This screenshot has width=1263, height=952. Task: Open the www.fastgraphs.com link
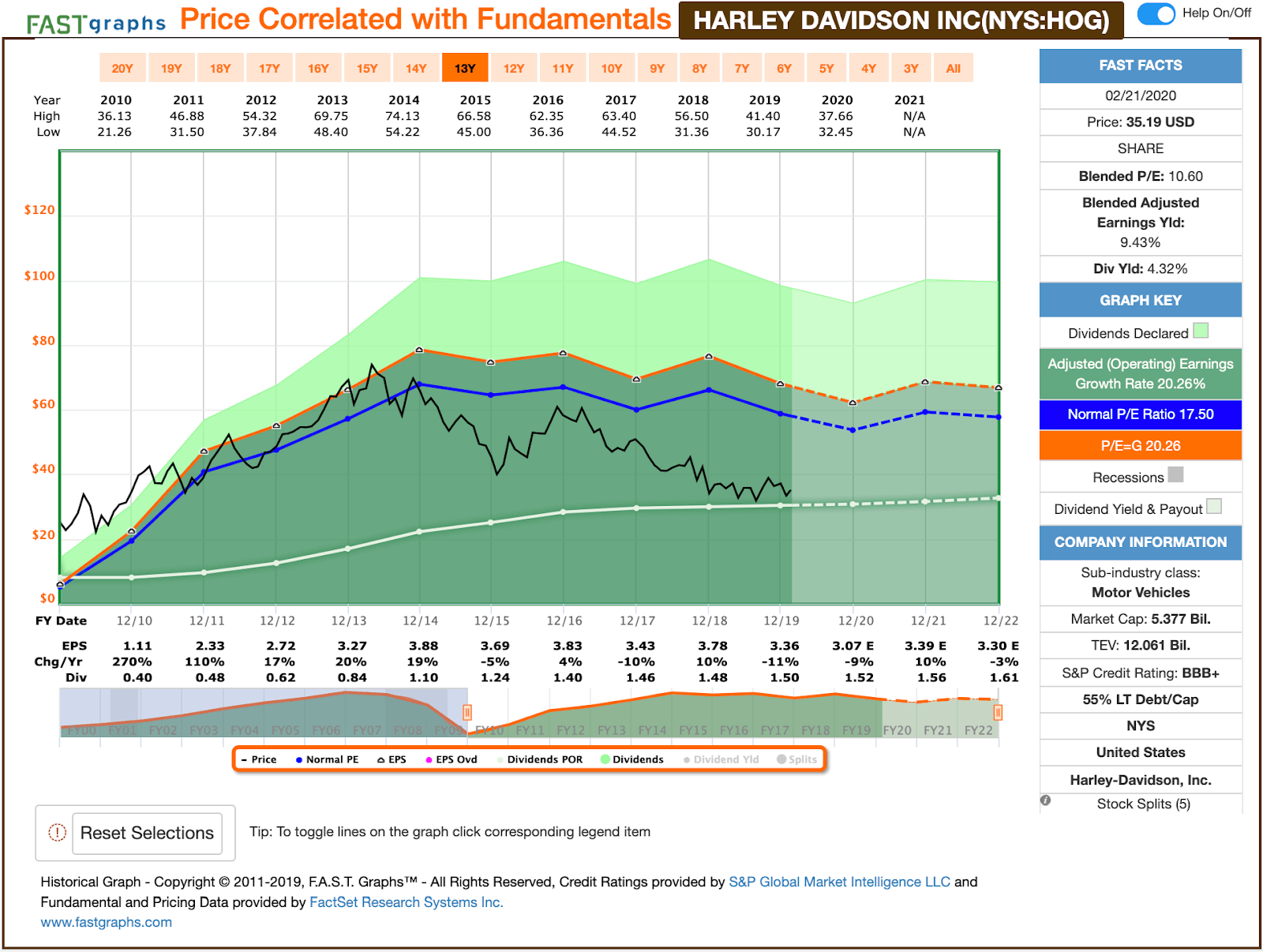(x=106, y=922)
